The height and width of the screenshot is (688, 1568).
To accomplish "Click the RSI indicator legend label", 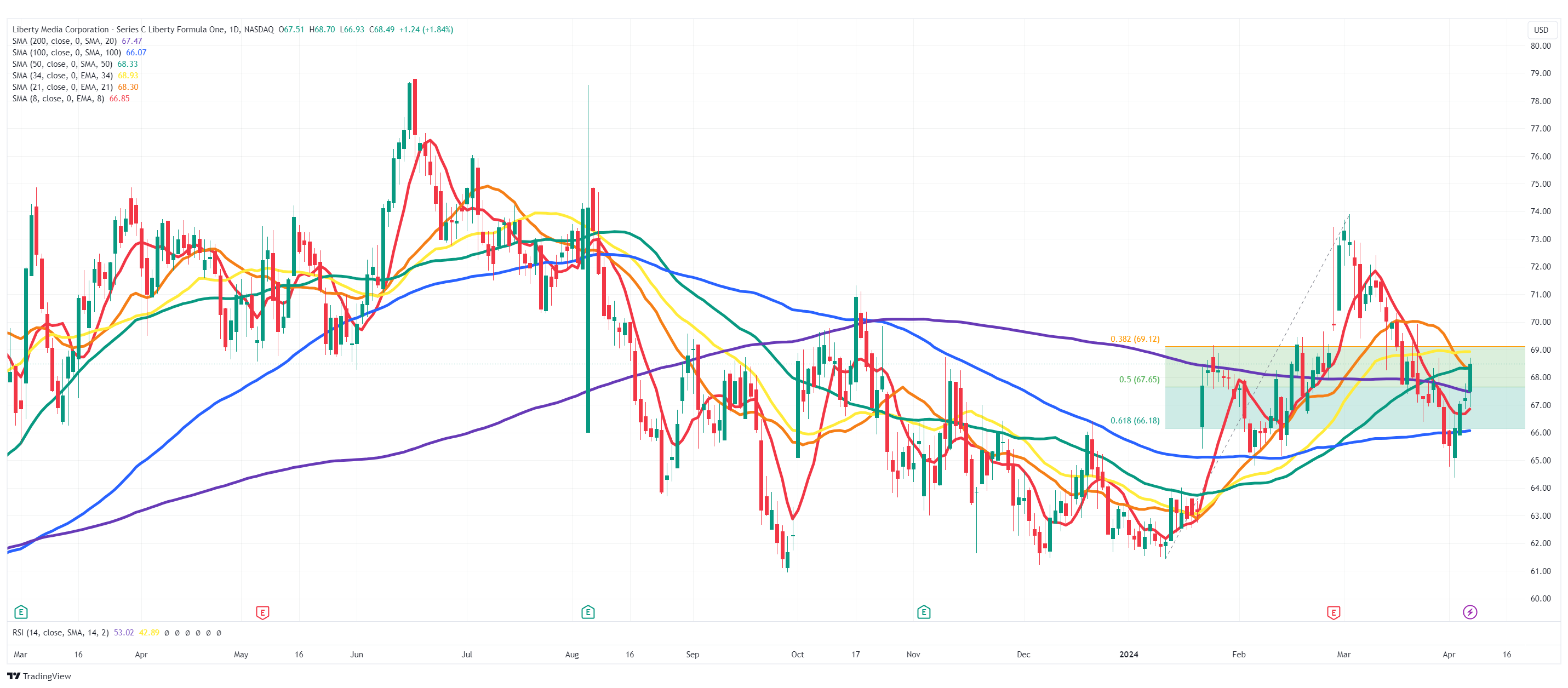I will coord(60,633).
